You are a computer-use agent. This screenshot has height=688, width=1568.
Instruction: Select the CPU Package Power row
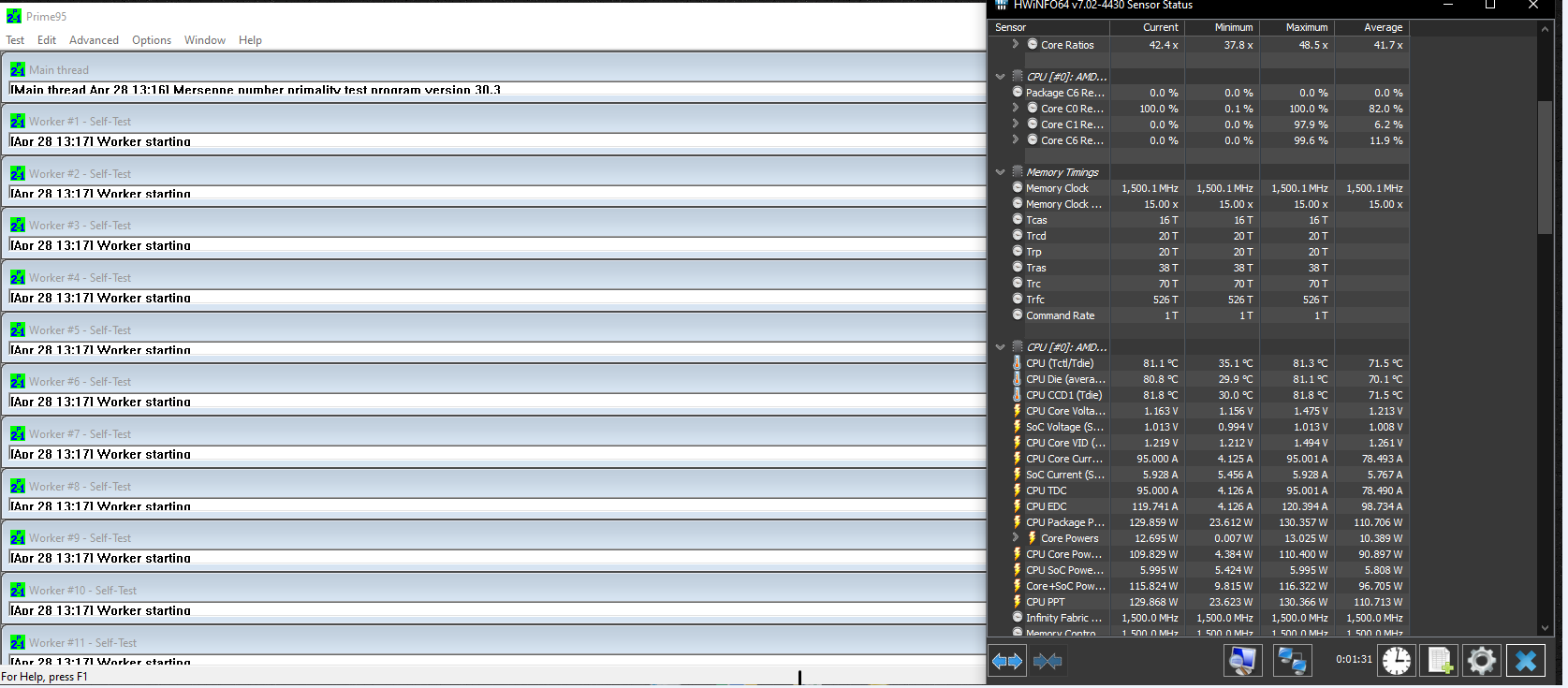click(x=1198, y=522)
